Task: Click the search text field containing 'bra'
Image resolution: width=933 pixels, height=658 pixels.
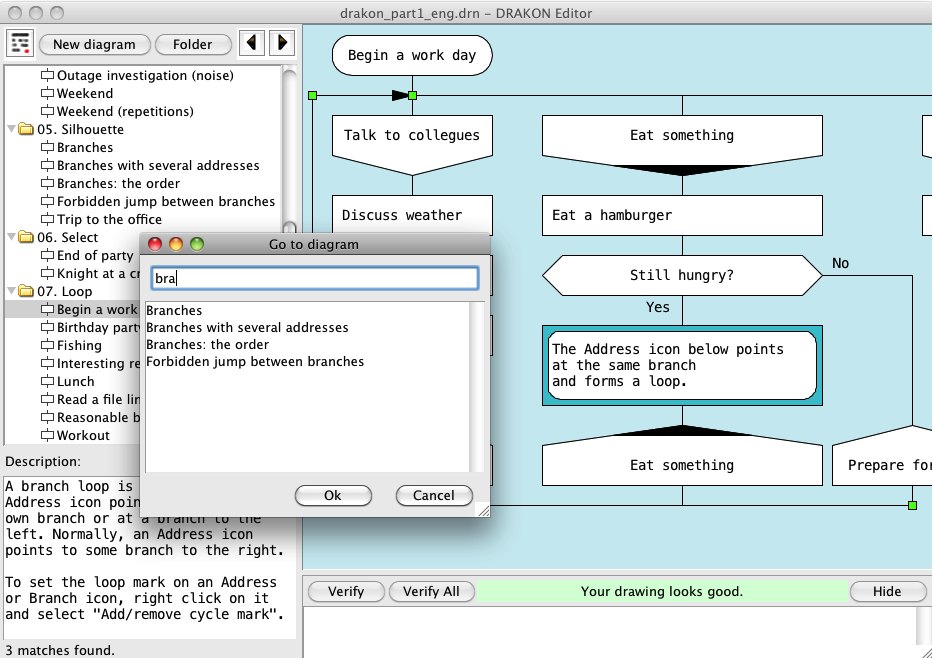Action: click(315, 279)
